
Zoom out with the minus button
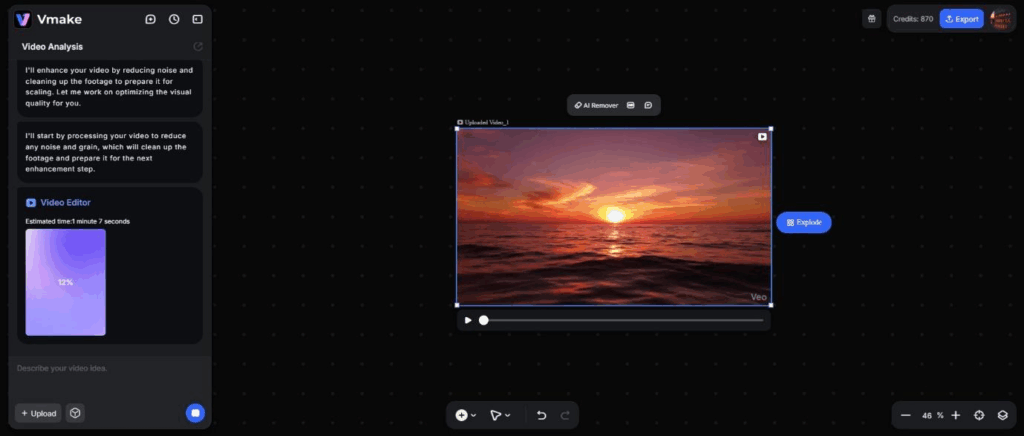point(905,415)
